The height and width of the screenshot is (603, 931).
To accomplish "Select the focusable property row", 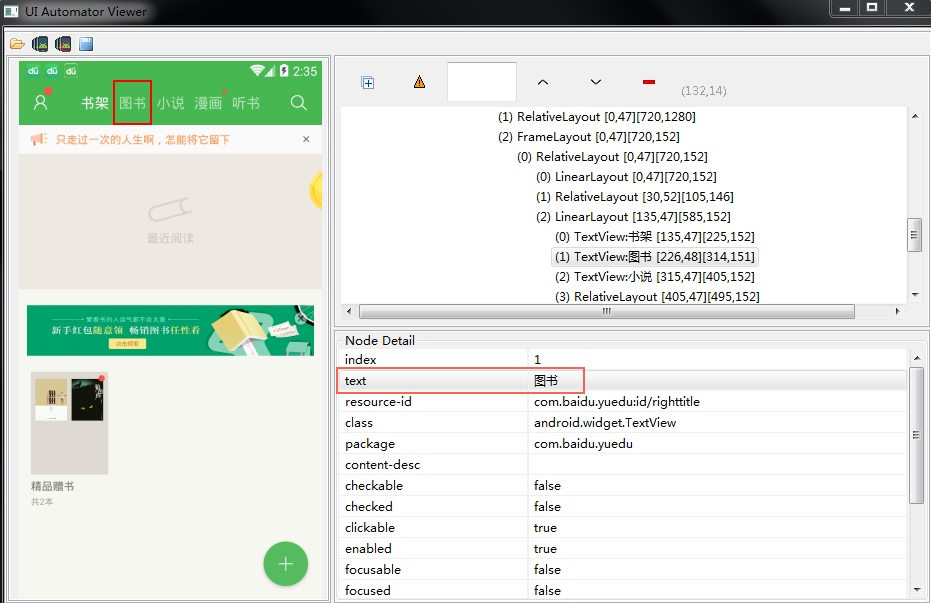I will [623, 570].
